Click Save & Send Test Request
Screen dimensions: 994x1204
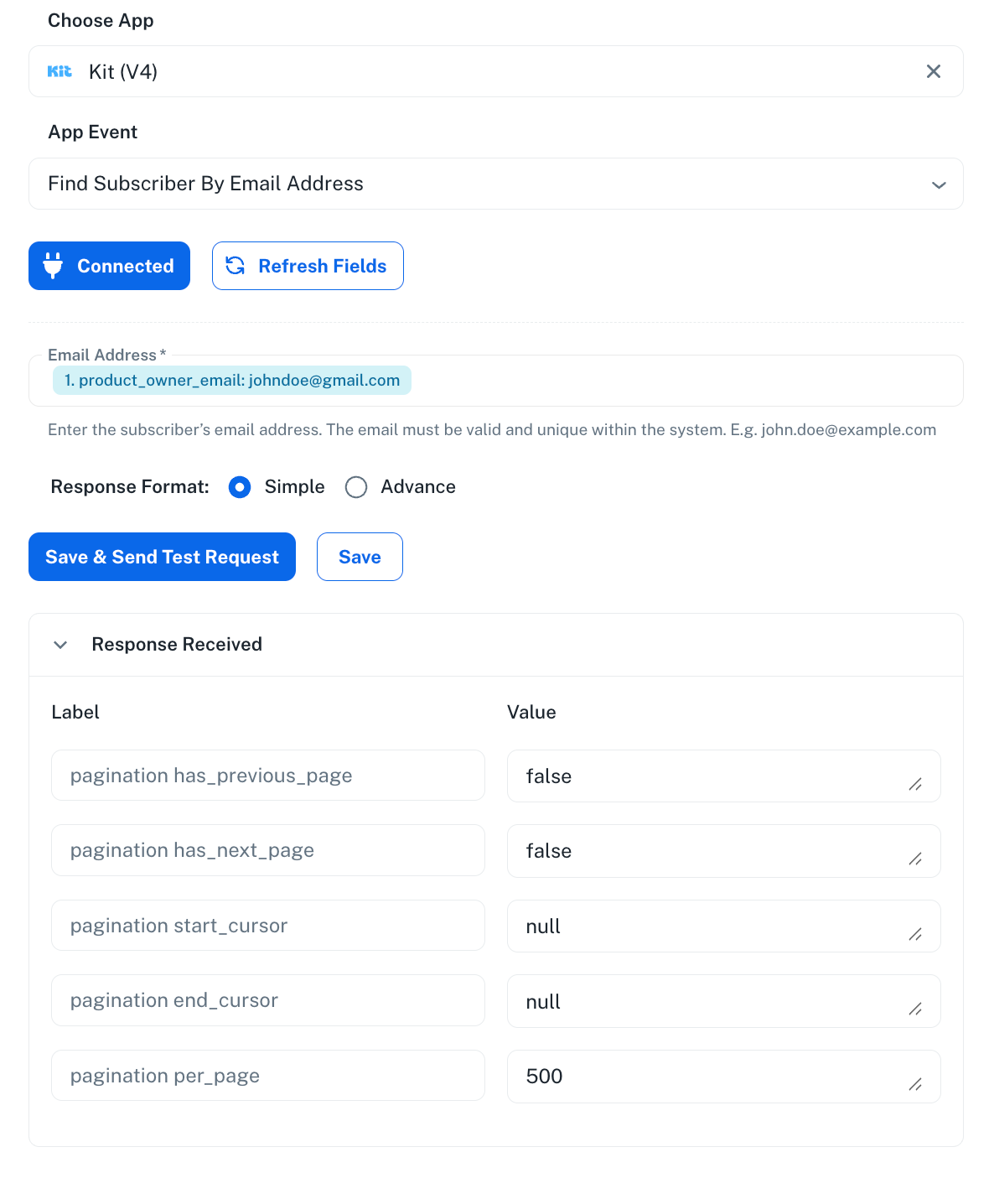click(x=162, y=557)
